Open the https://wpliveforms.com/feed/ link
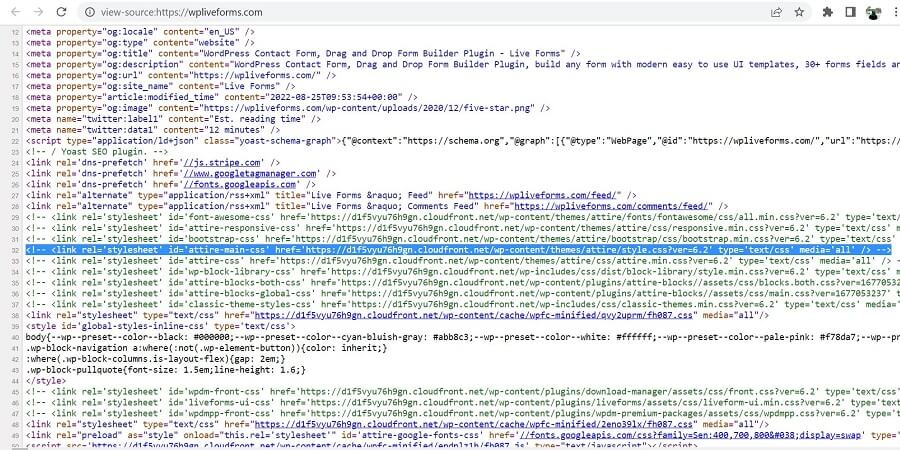 (x=545, y=195)
